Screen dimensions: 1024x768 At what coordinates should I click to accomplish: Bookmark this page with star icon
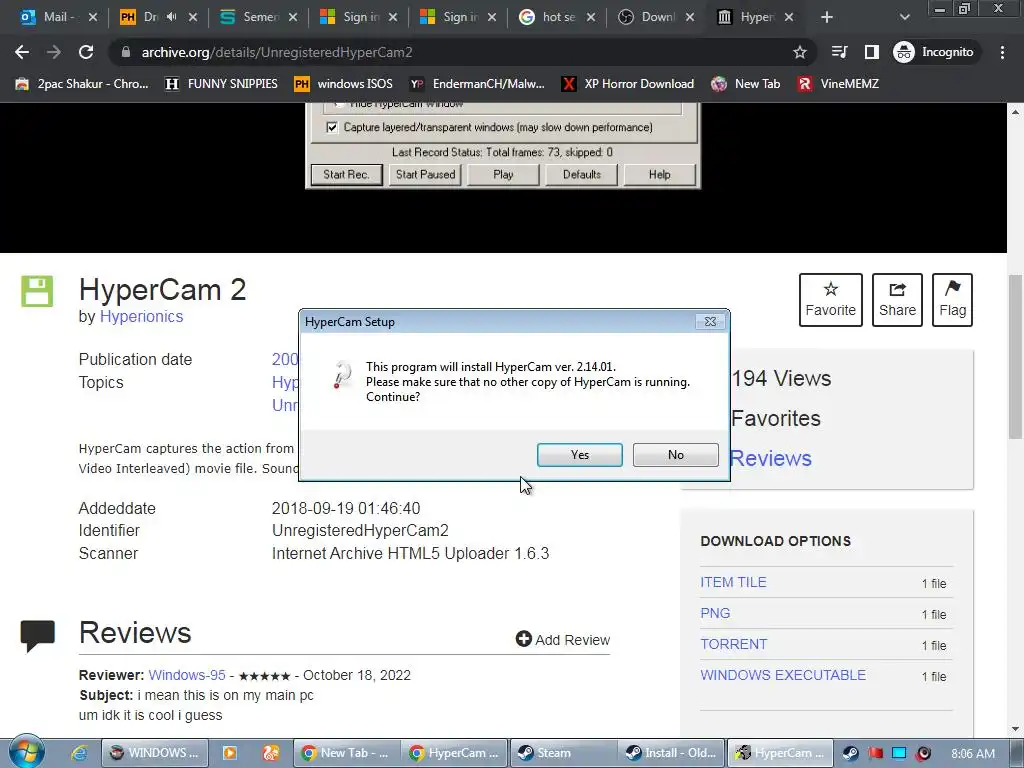(x=799, y=52)
